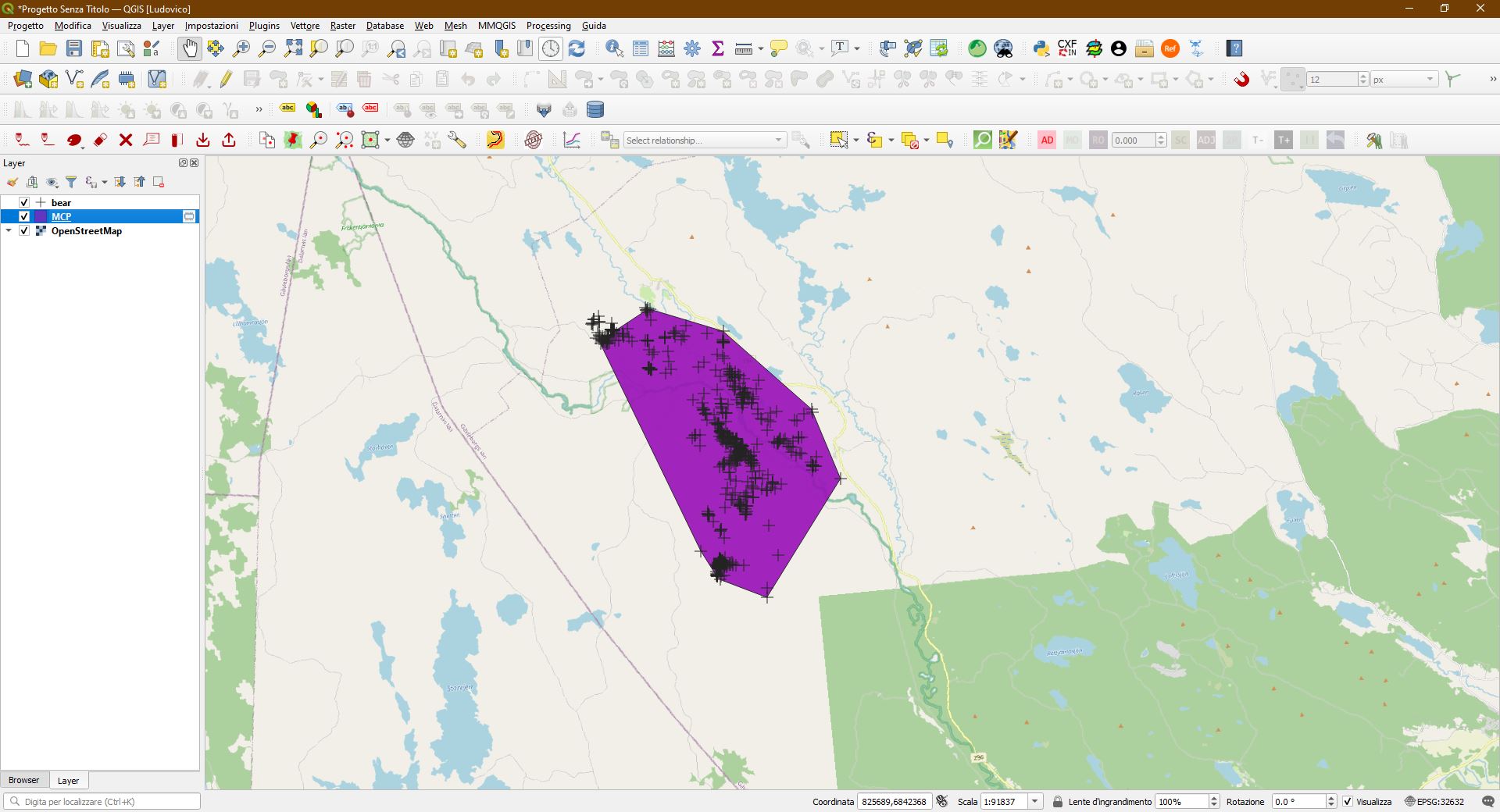Open an existing project folder icon

tap(48, 48)
